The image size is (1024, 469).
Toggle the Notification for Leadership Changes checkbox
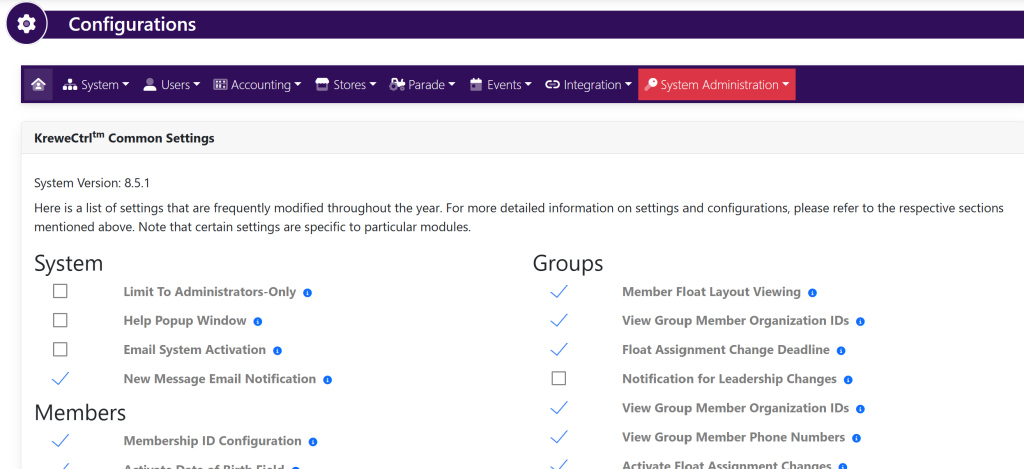coord(559,379)
